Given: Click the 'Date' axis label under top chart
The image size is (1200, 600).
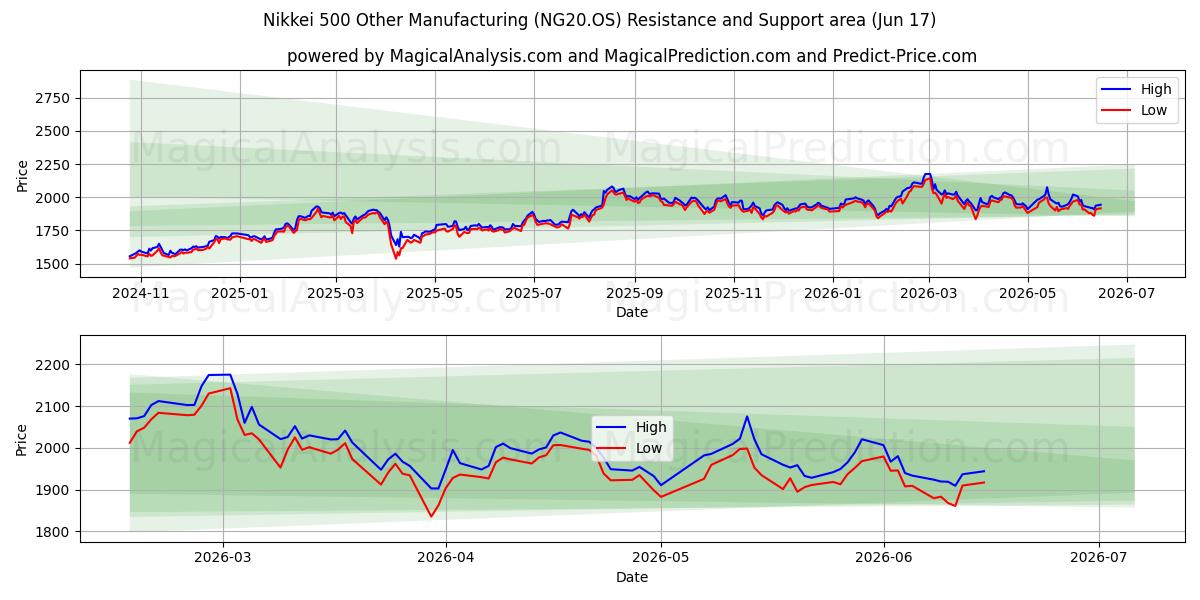Looking at the screenshot, I should [632, 312].
